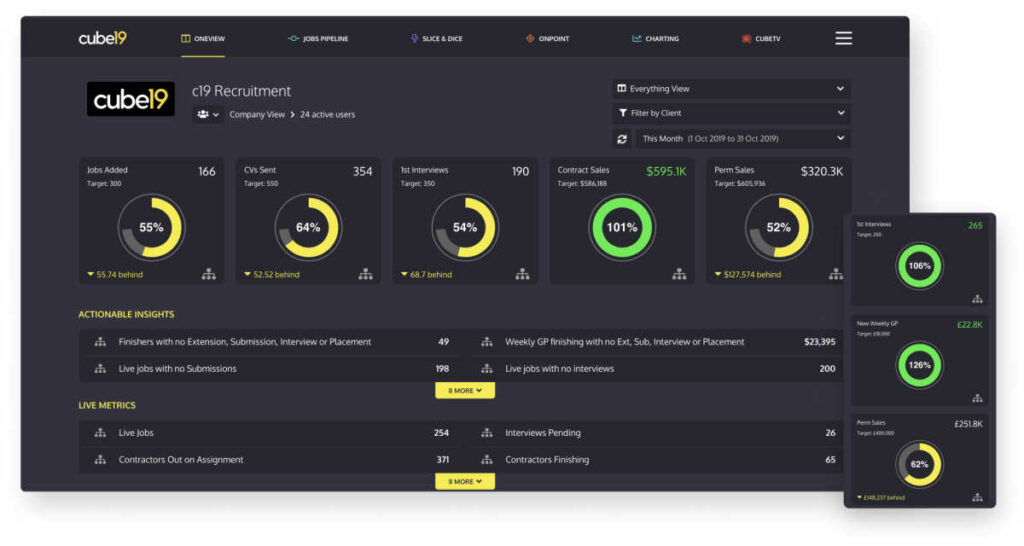Open the OnPoint tab
The image size is (1024, 546).
(547, 39)
